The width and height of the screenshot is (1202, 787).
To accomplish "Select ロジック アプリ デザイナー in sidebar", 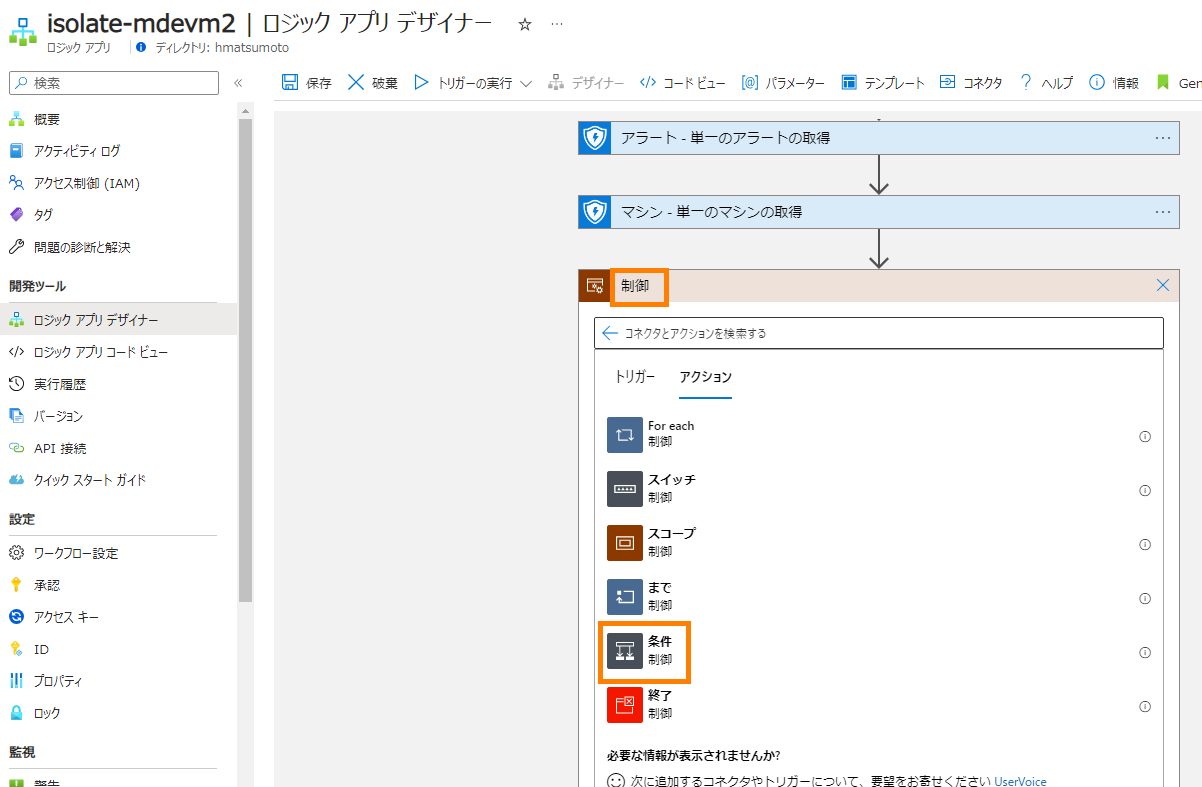I will tap(118, 320).
